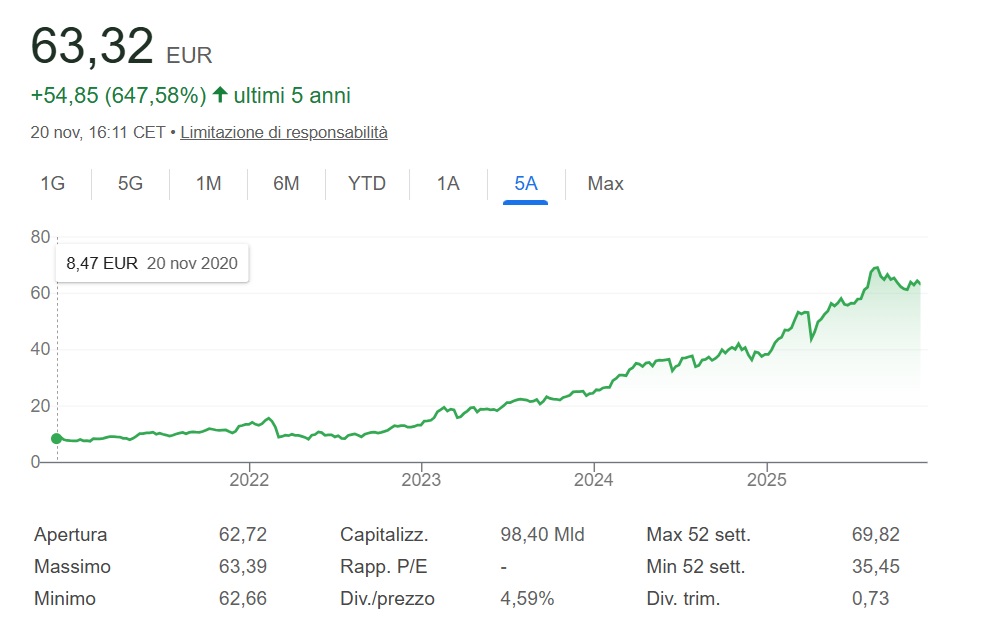The image size is (985, 633).
Task: Show the Max time range
Action: (605, 184)
